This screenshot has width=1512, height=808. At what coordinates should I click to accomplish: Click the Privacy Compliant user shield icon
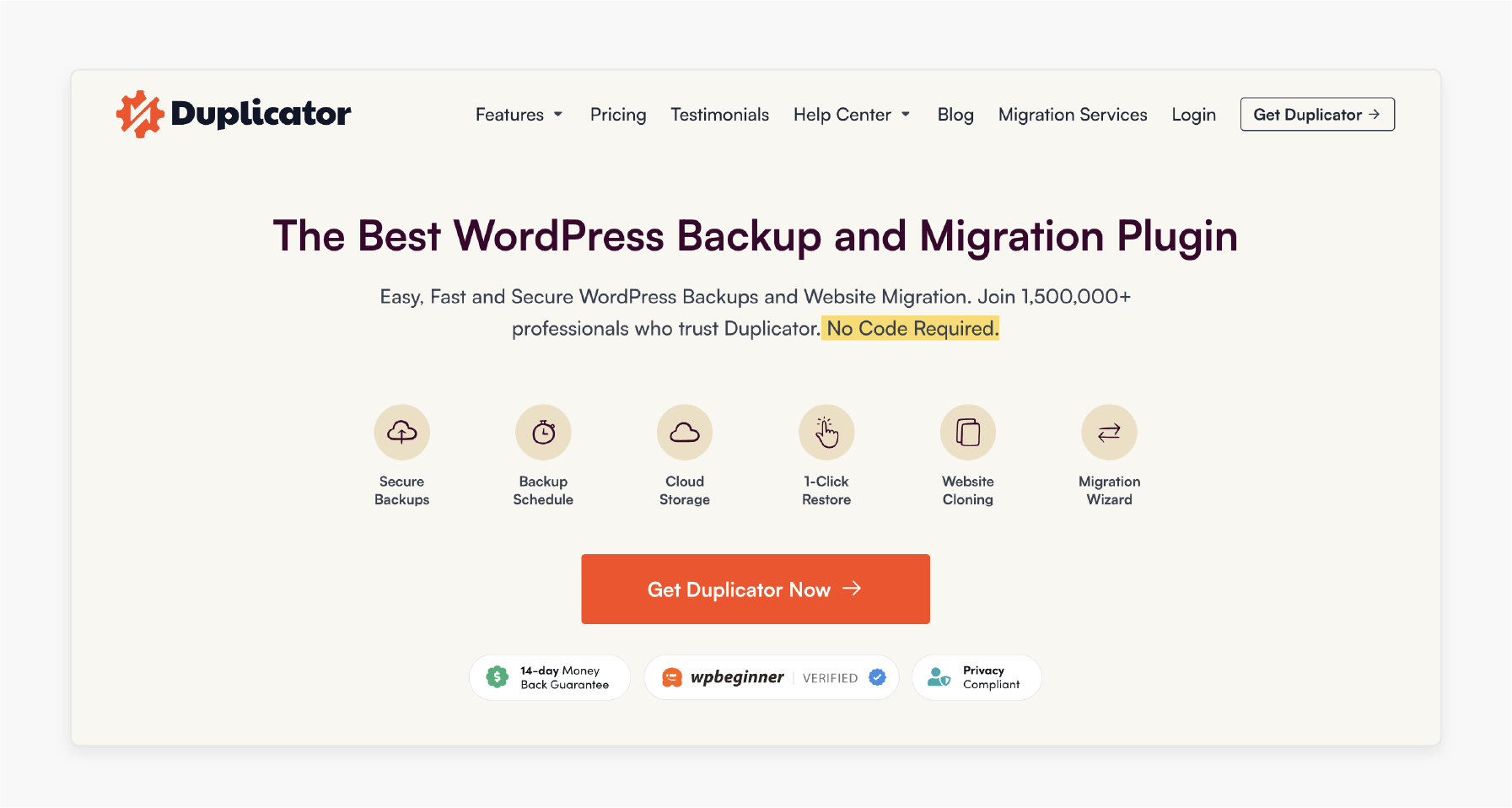click(939, 677)
